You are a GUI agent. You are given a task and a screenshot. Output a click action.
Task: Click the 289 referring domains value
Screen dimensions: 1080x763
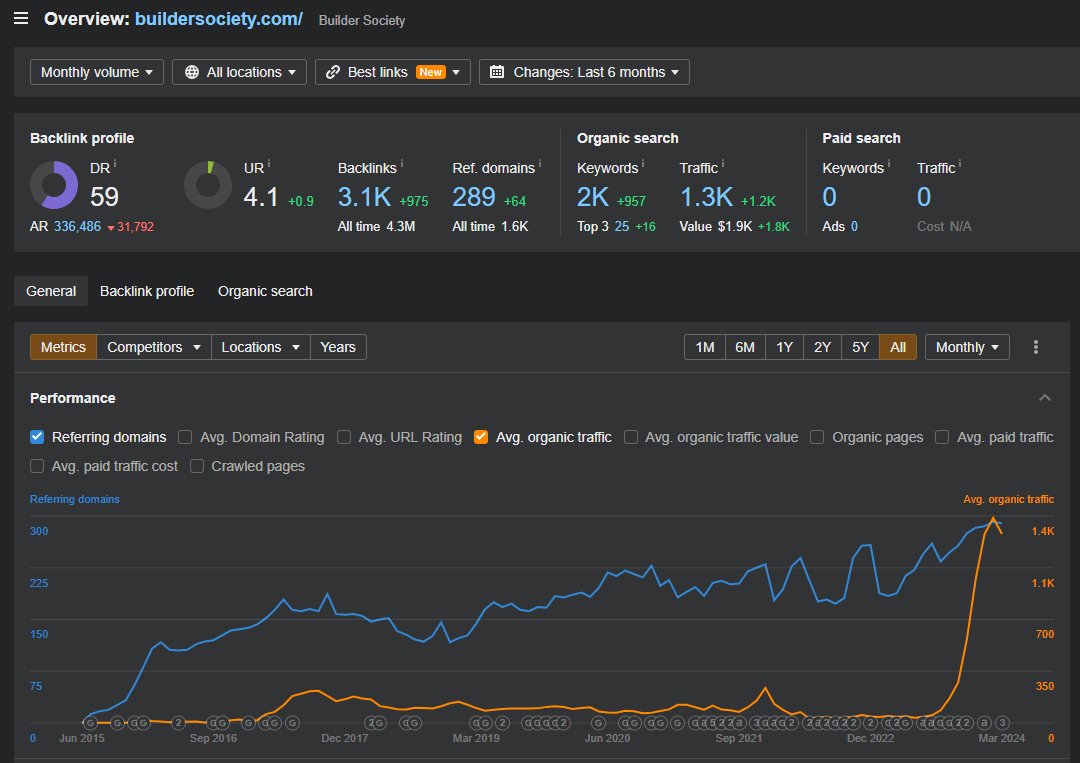pos(474,198)
